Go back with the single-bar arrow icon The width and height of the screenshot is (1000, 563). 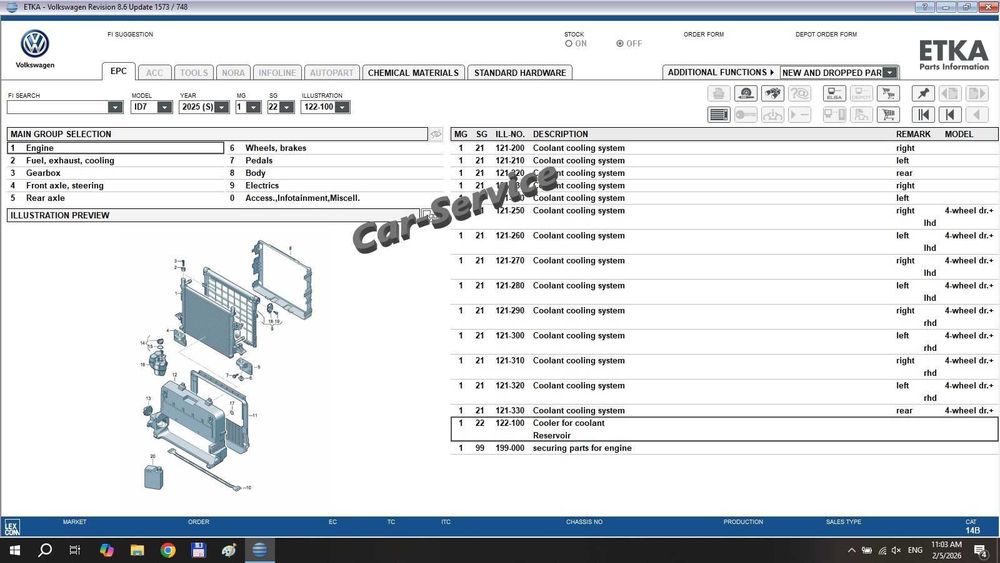click(x=950, y=115)
